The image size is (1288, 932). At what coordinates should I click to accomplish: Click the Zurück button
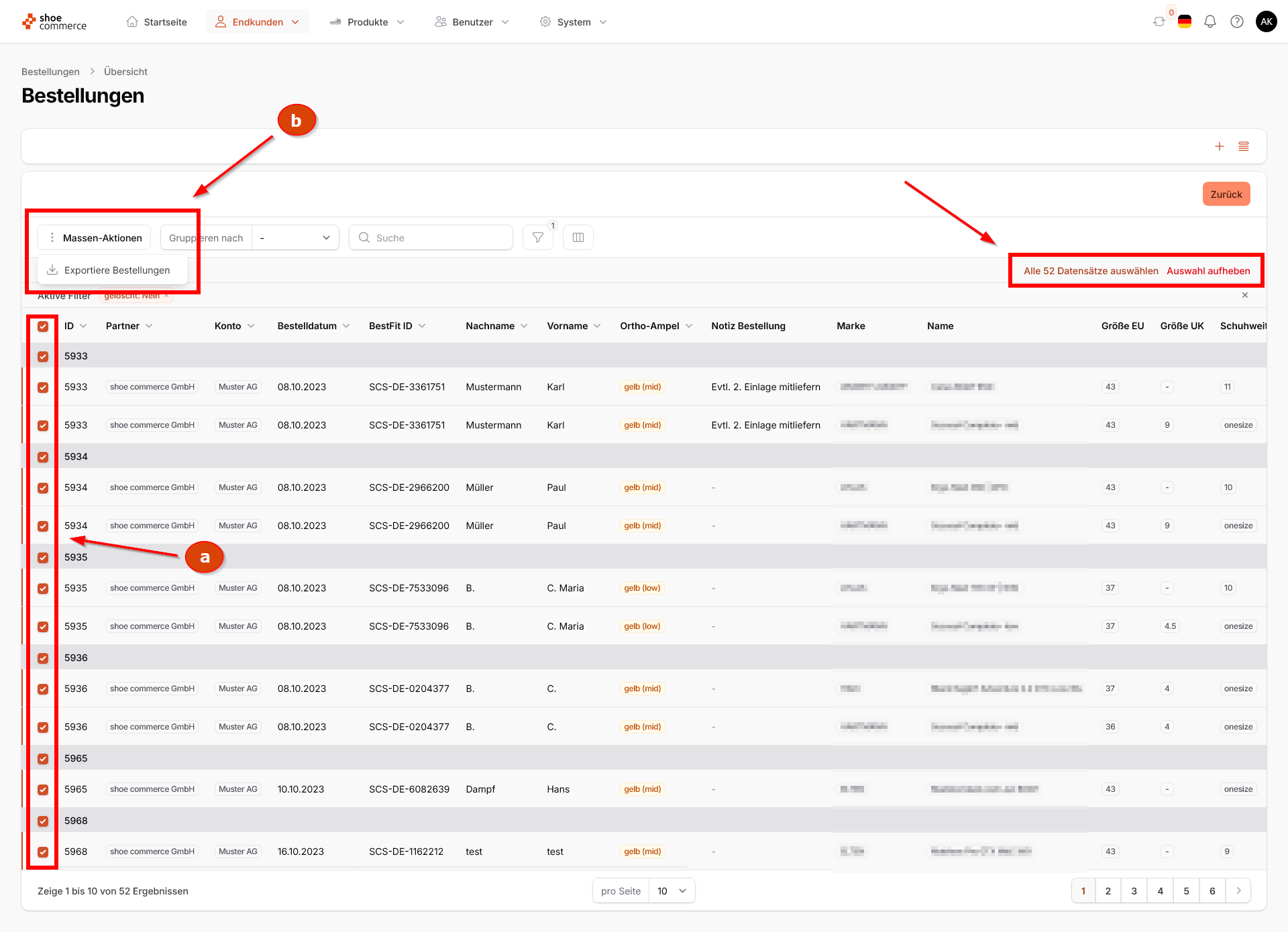coord(1226,194)
